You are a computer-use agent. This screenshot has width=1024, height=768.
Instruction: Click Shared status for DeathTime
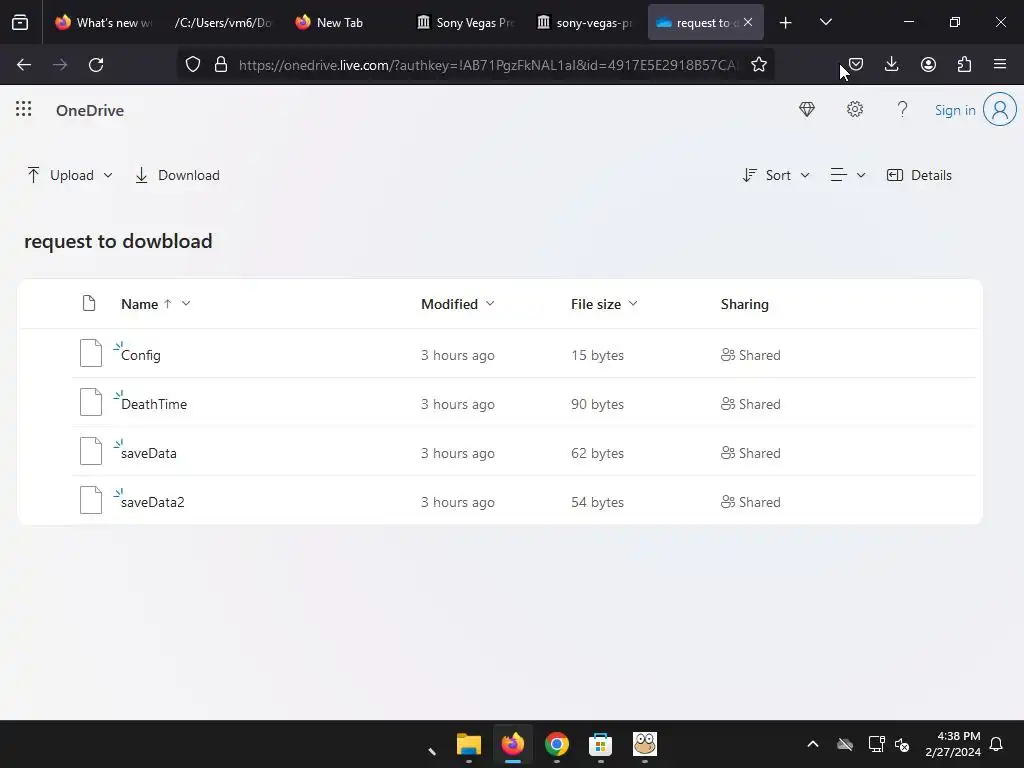coord(750,404)
